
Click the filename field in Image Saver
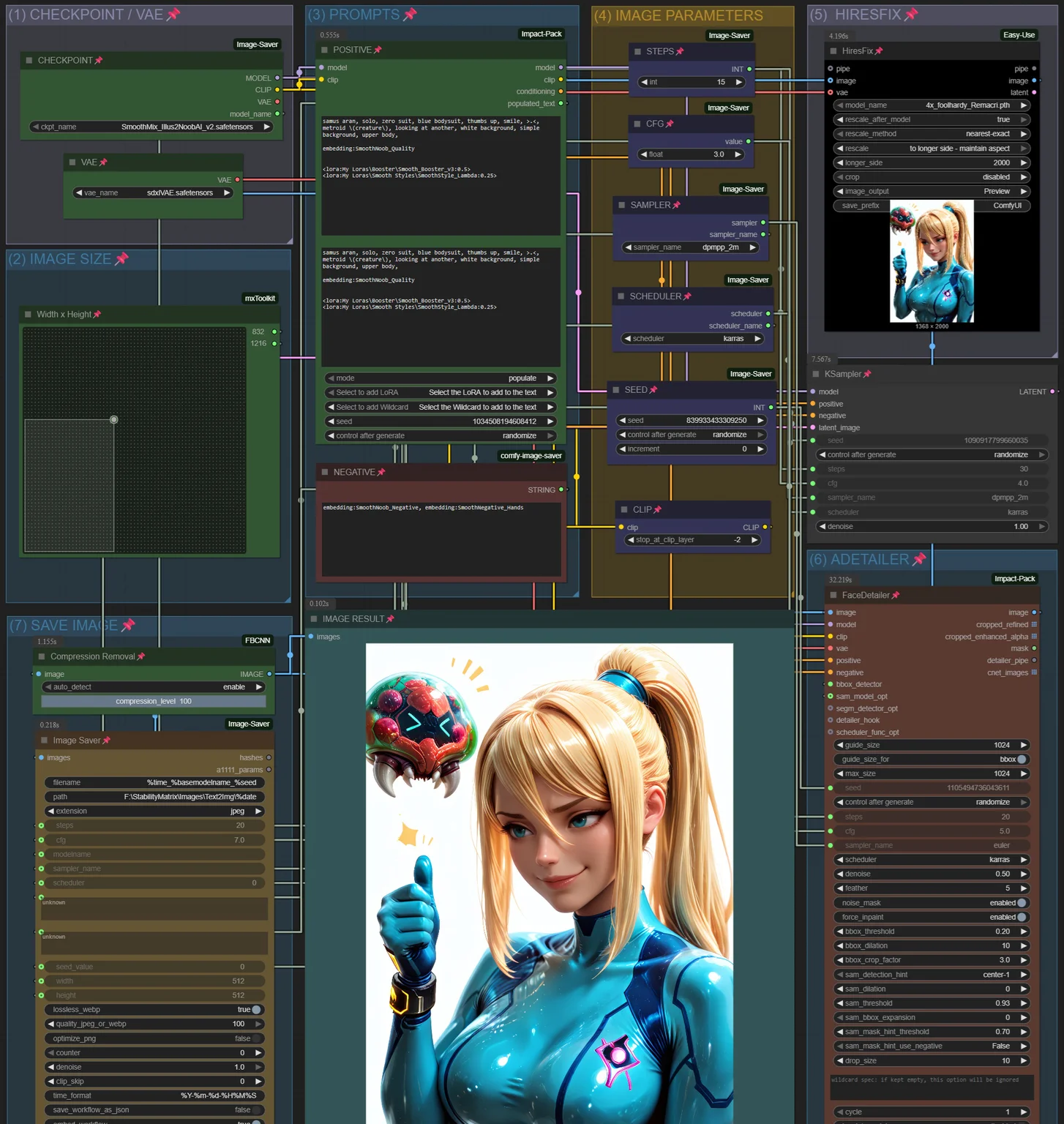click(154, 783)
